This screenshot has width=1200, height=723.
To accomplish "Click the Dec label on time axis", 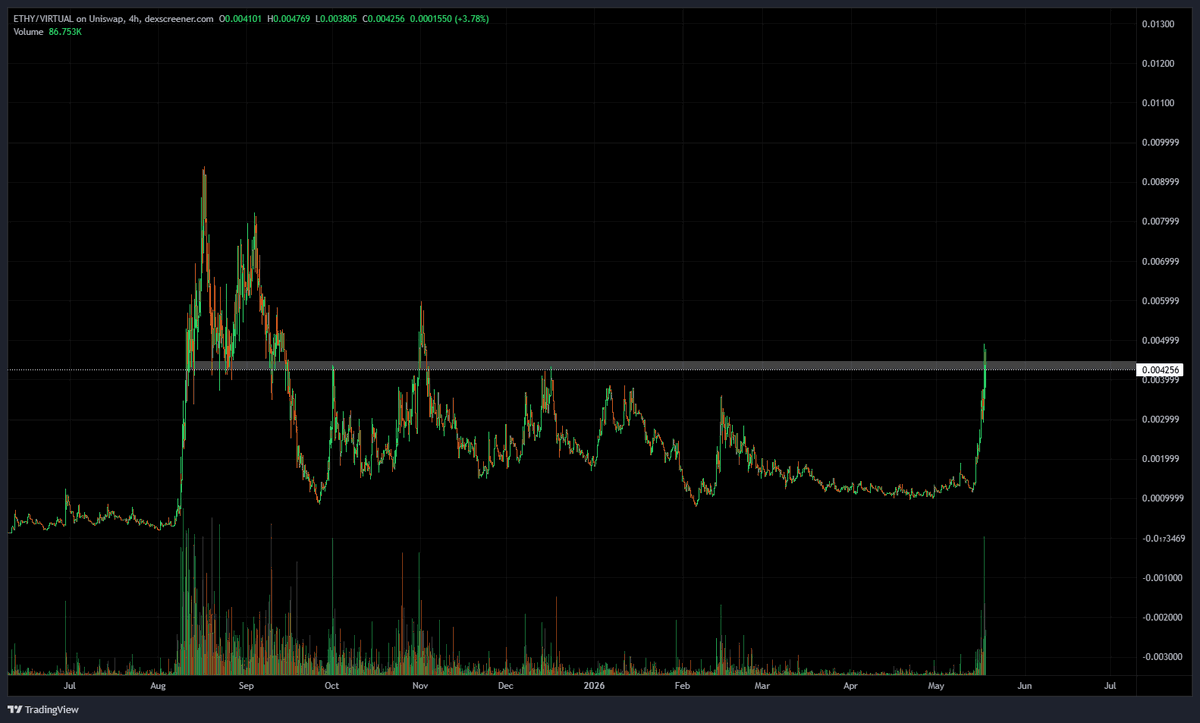I will 505,687.
